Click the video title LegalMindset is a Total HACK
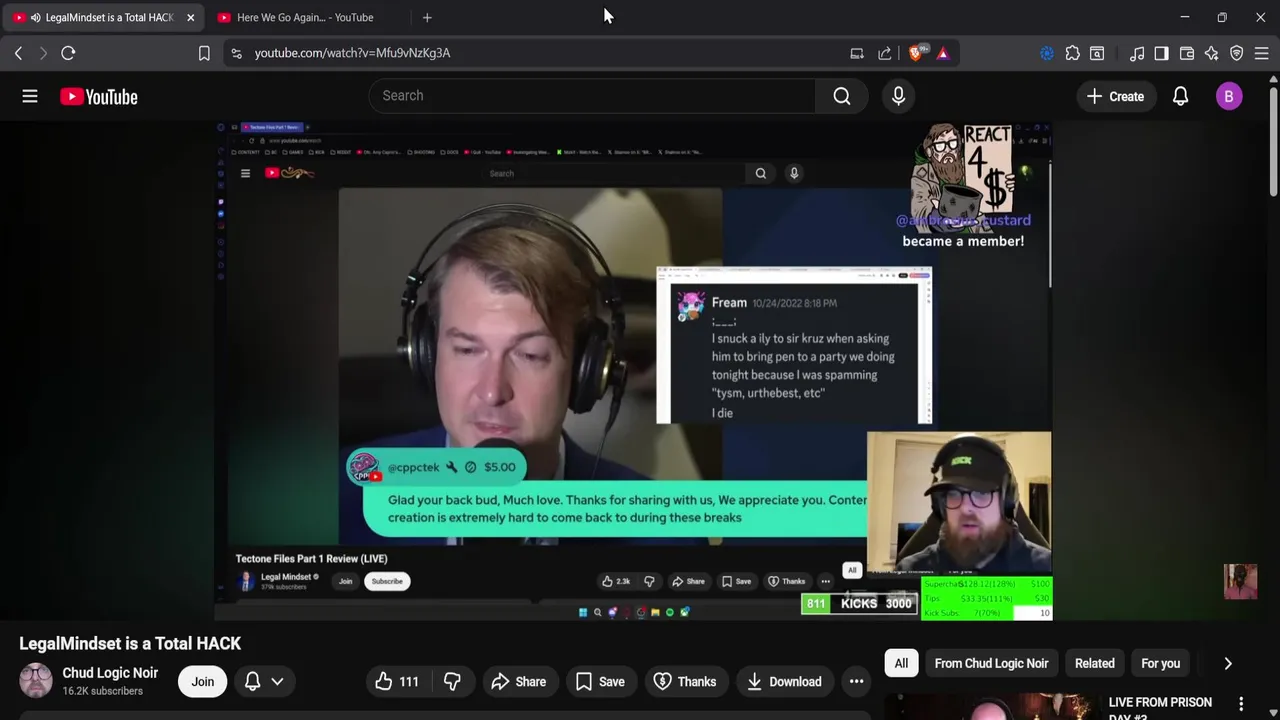The image size is (1280, 720). click(130, 644)
